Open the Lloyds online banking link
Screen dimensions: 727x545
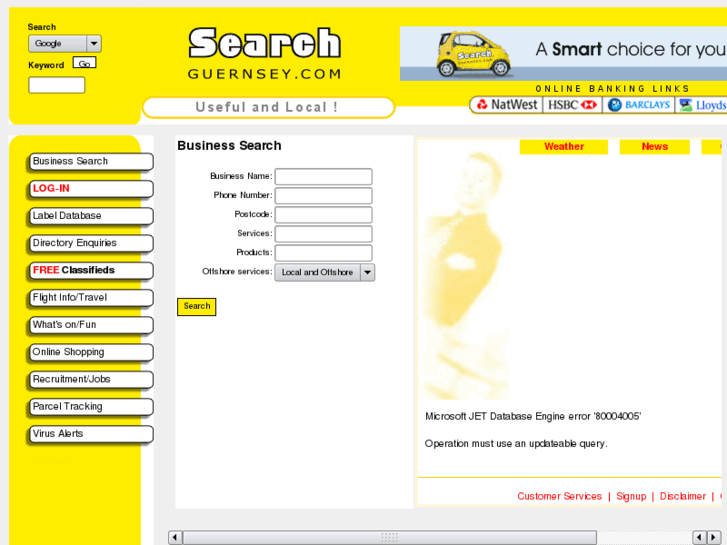(701, 105)
